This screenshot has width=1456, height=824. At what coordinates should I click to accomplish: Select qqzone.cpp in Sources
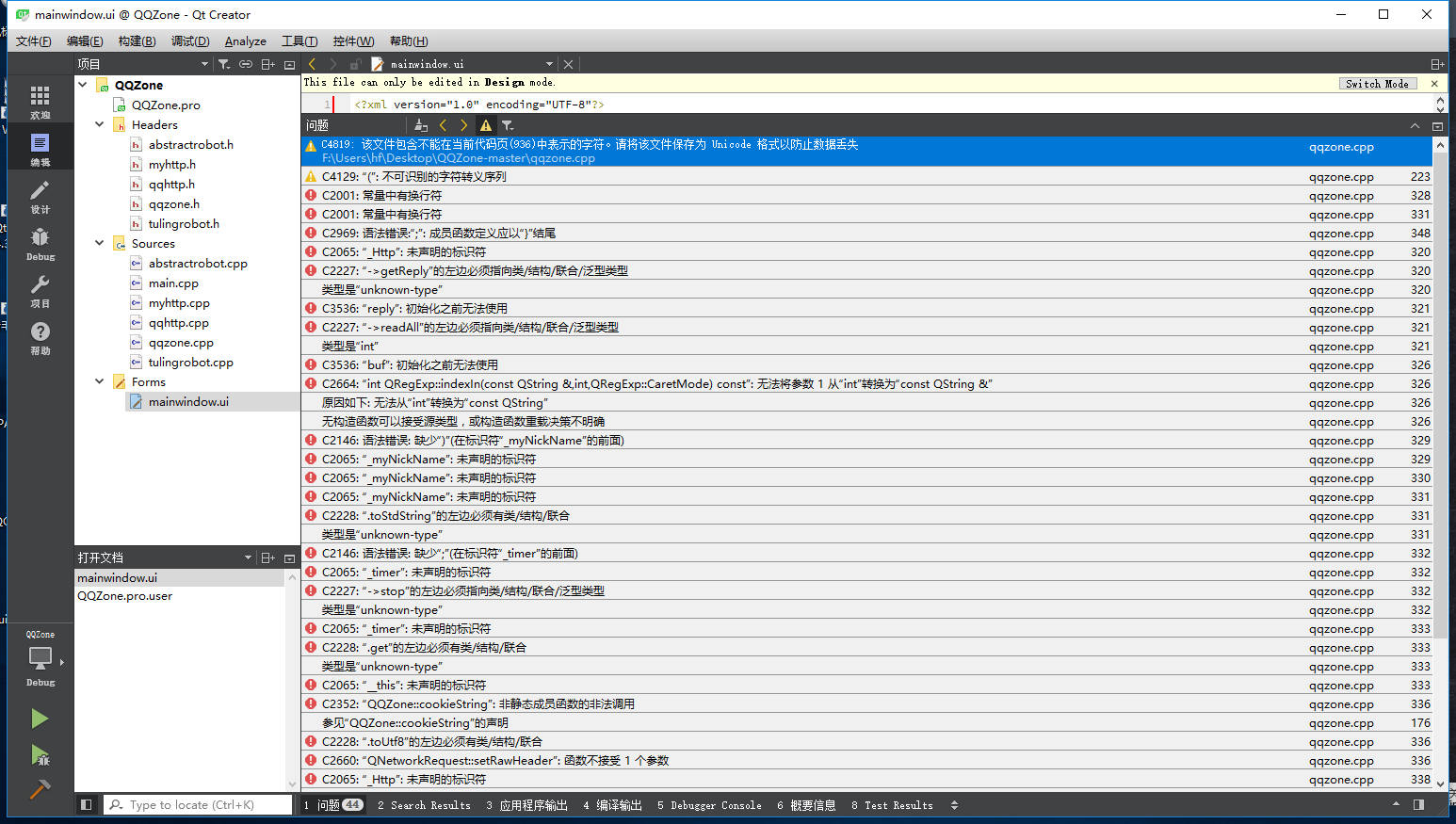tap(181, 343)
